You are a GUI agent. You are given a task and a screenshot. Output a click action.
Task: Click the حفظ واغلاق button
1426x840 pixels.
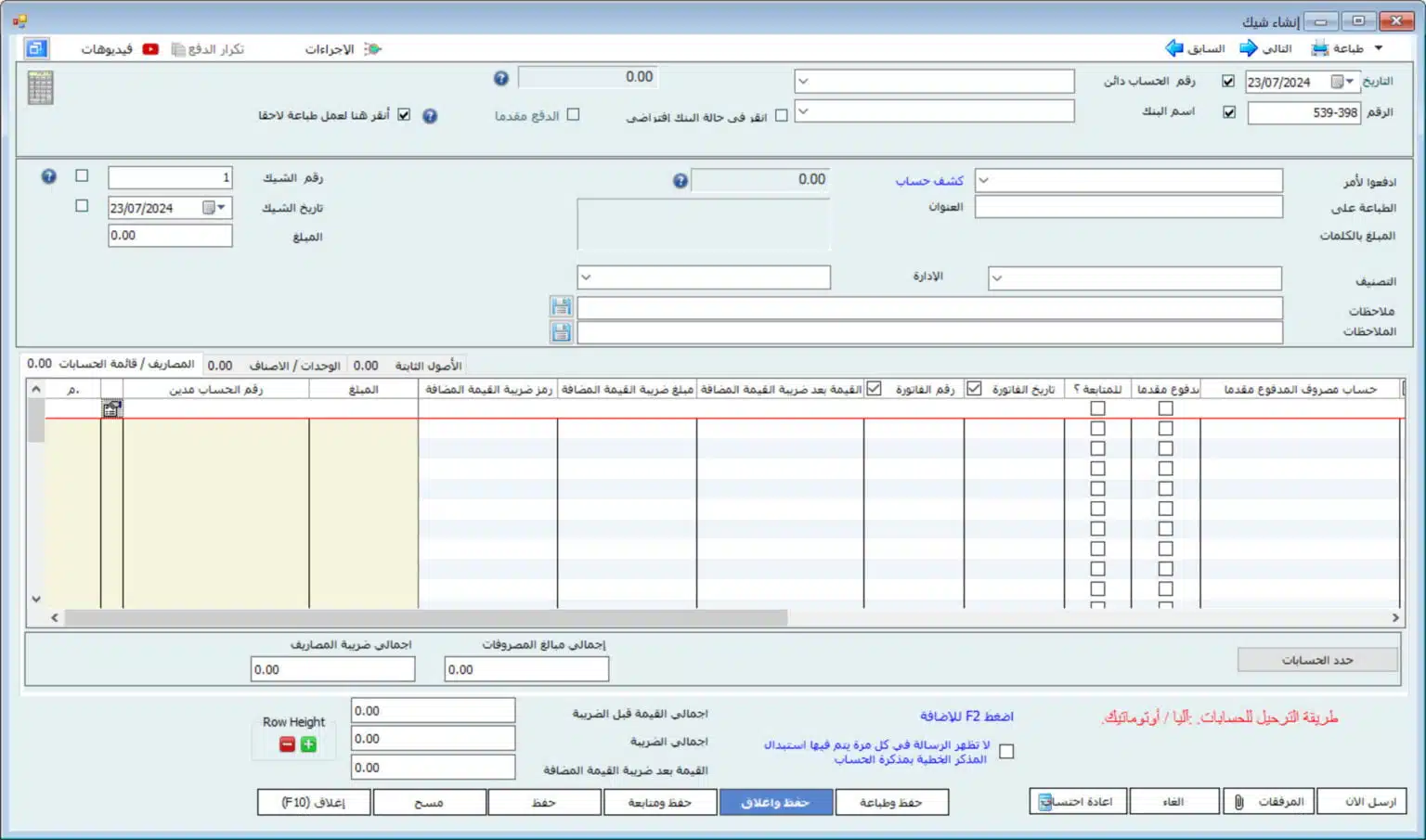point(775,802)
